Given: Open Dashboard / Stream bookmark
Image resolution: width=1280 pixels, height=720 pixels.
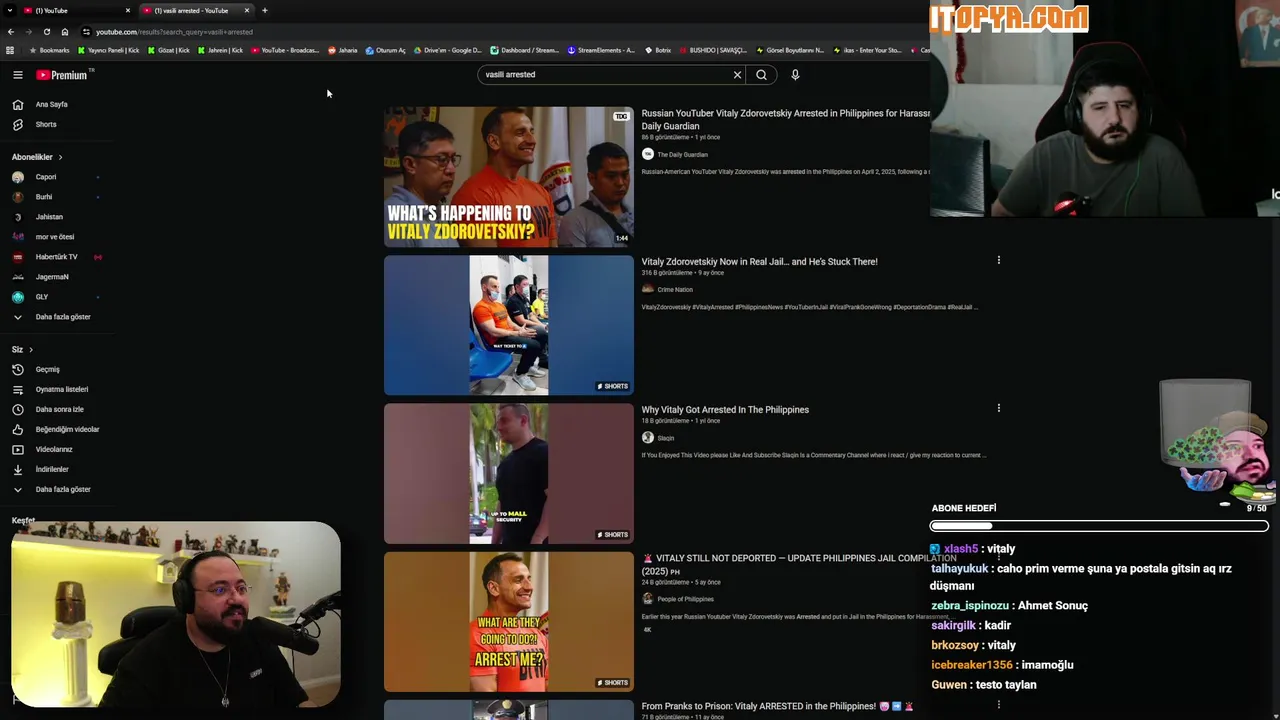Looking at the screenshot, I should point(525,50).
